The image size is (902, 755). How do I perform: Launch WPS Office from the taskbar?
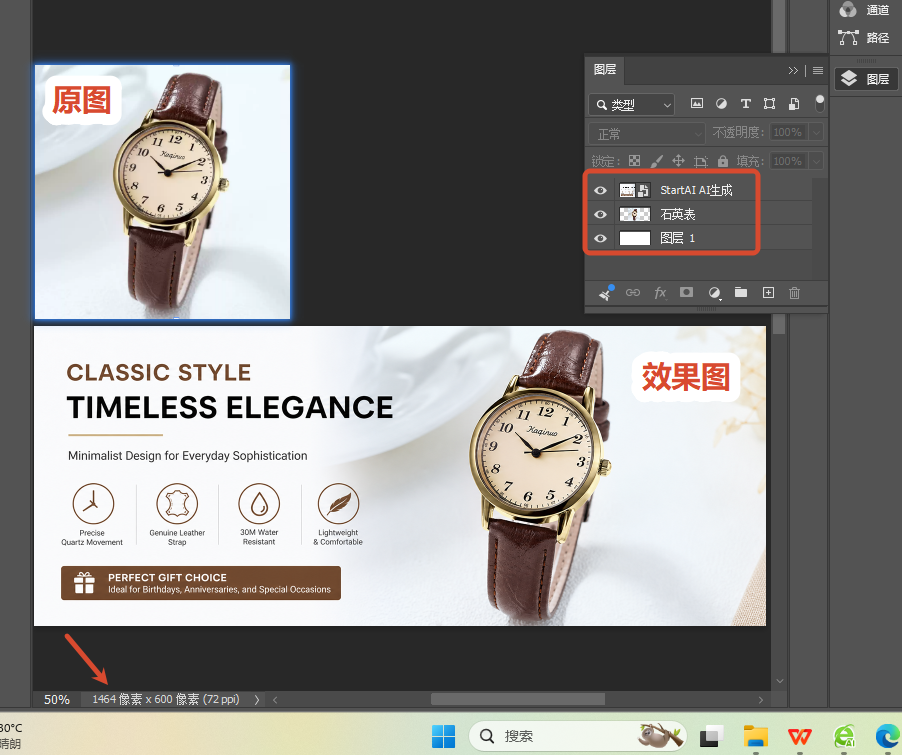800,735
